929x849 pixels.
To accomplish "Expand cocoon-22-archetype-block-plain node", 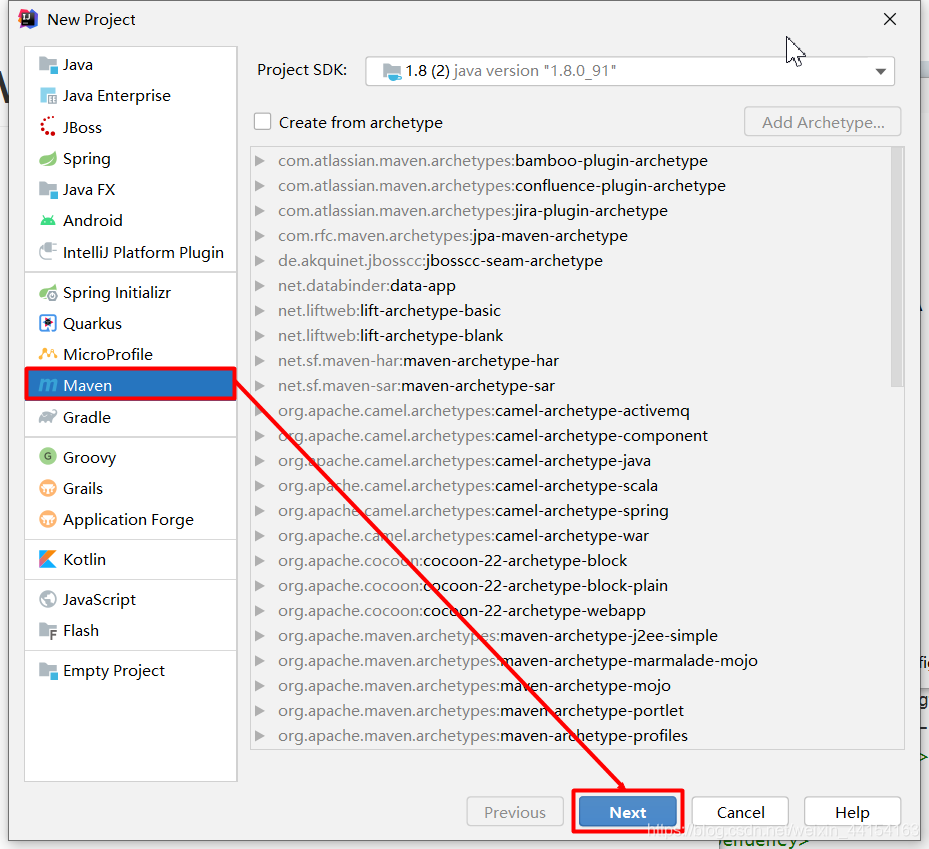I will (x=259, y=585).
